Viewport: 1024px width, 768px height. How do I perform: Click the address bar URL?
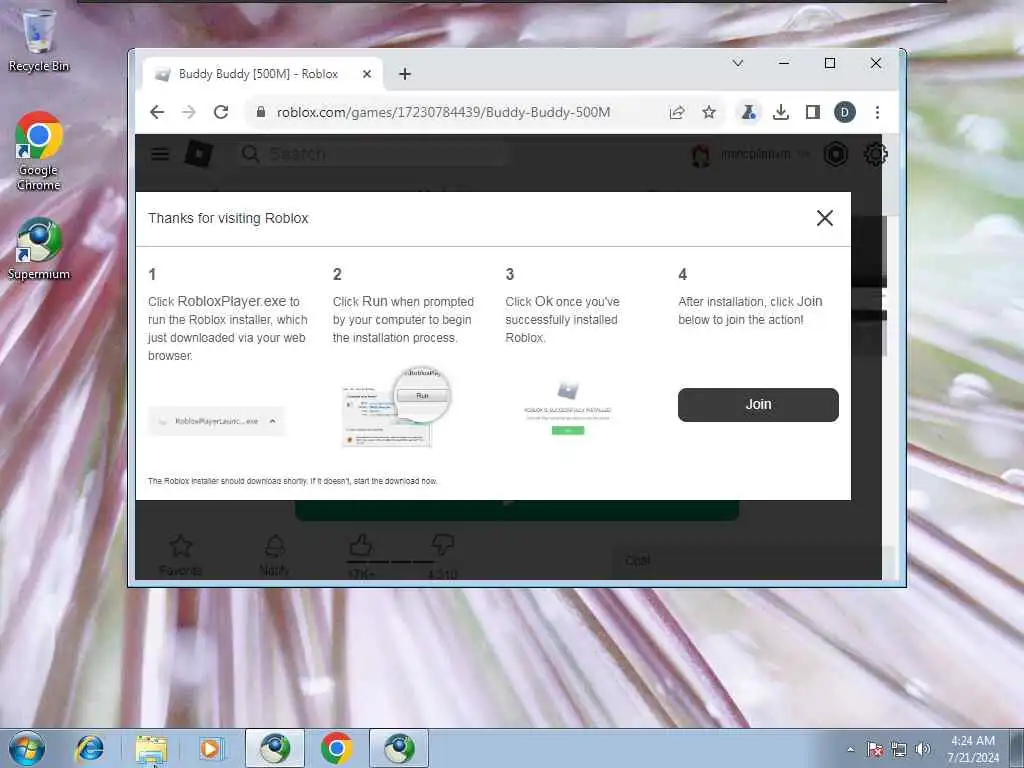pos(443,112)
